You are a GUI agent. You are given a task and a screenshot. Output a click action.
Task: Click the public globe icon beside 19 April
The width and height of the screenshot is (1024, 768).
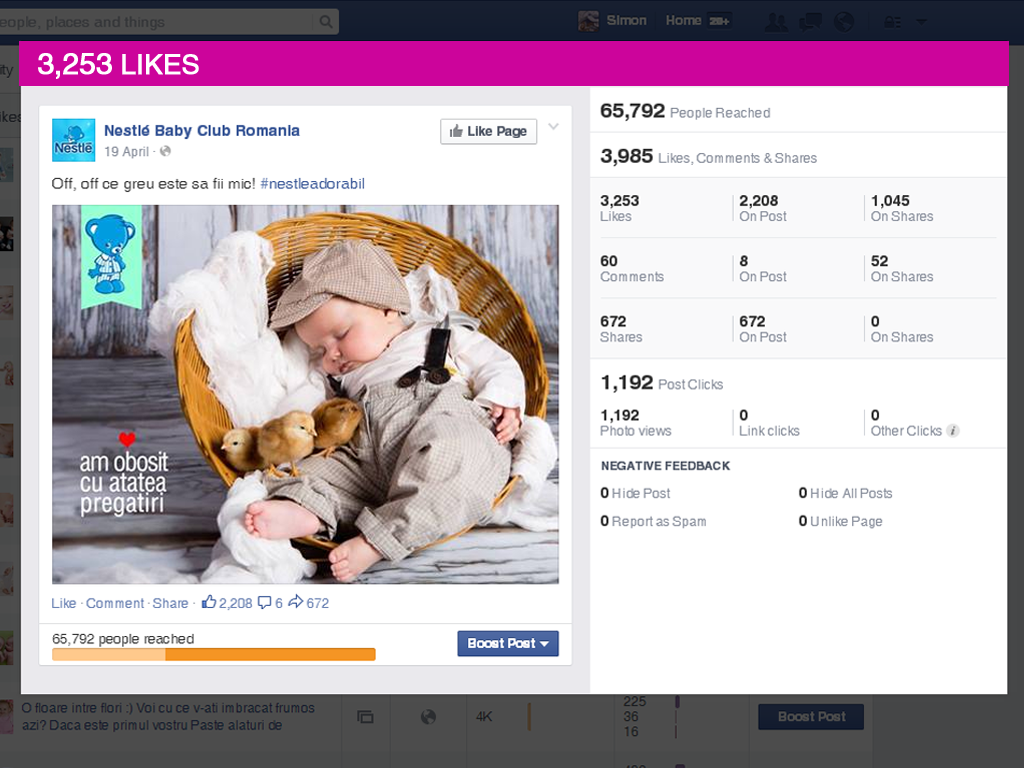coord(166,152)
